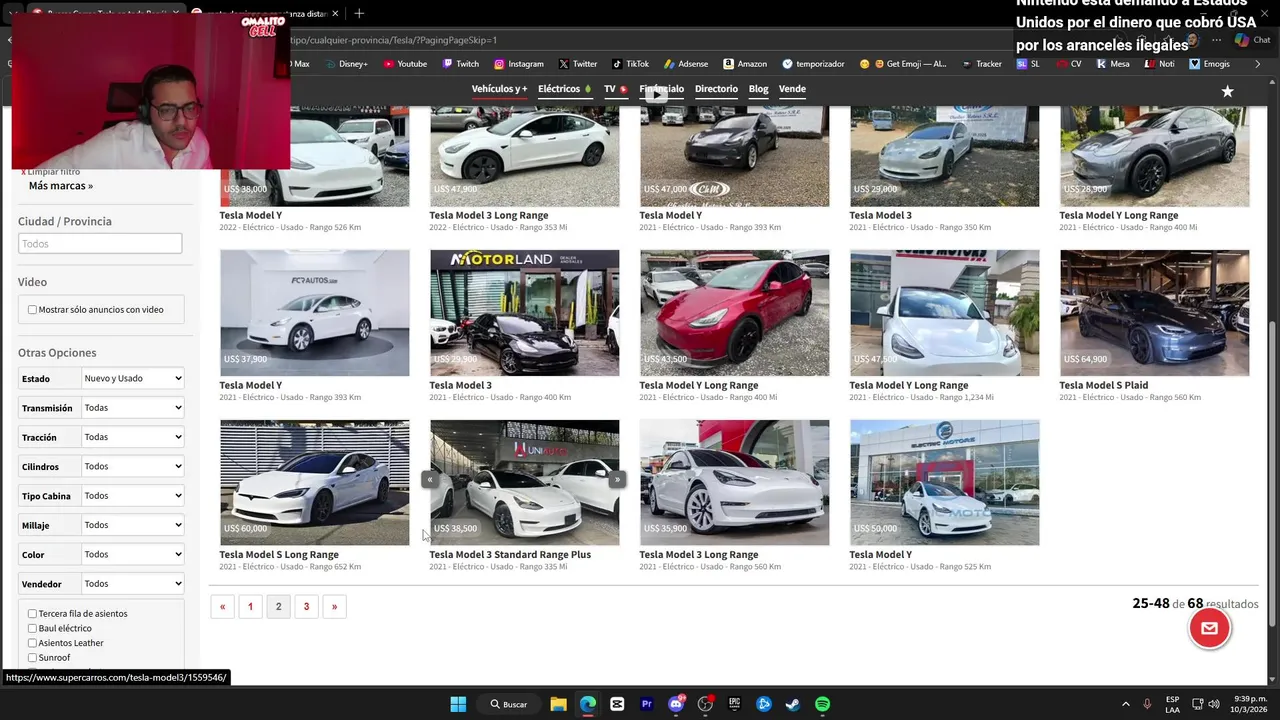Open Spotify from the taskbar
Viewport: 1280px width, 720px height.
click(x=822, y=704)
